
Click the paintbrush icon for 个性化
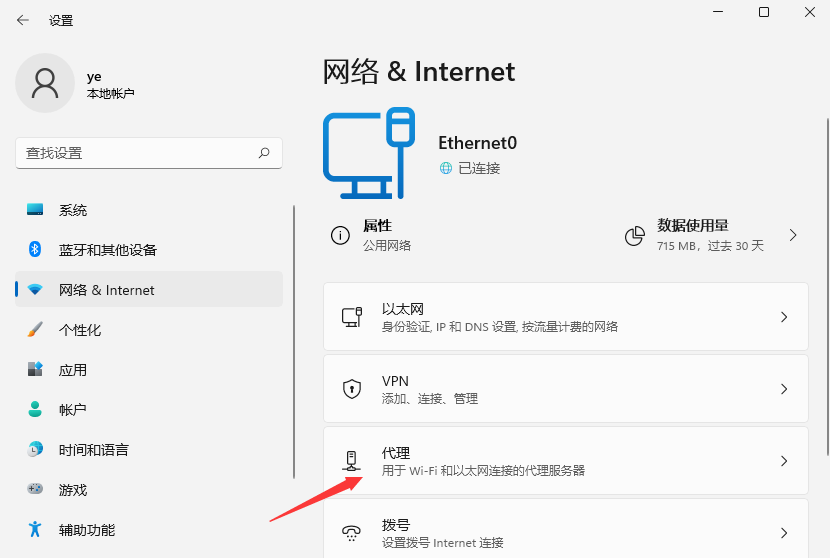point(35,329)
